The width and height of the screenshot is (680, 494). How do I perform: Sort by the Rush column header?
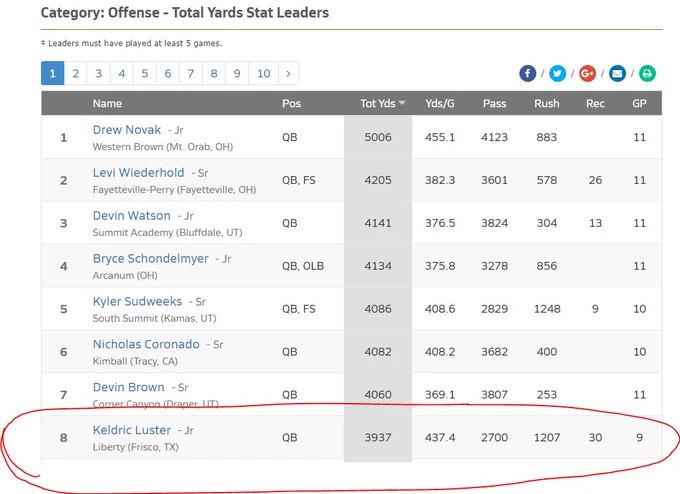click(x=546, y=103)
